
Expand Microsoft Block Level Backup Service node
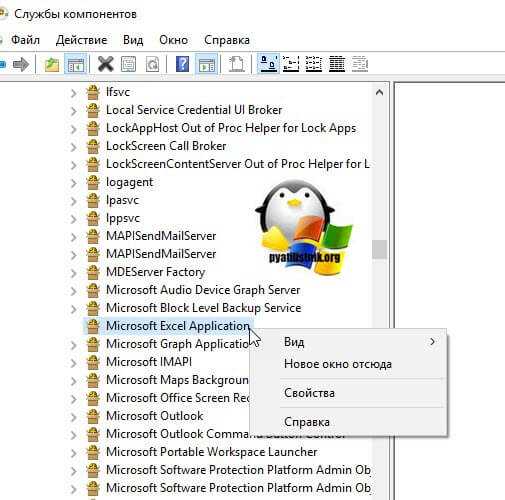point(74,309)
